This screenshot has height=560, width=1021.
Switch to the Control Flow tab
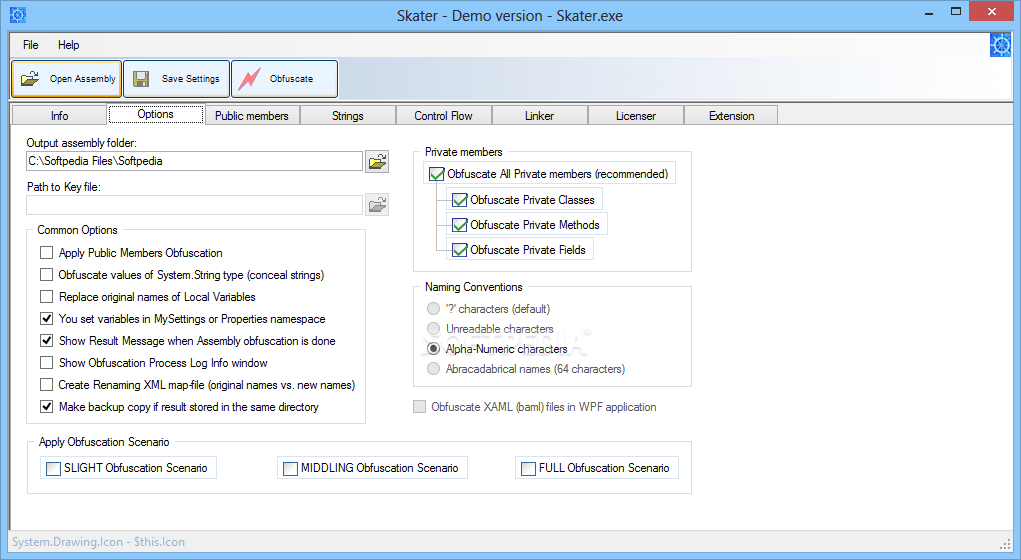[443, 115]
